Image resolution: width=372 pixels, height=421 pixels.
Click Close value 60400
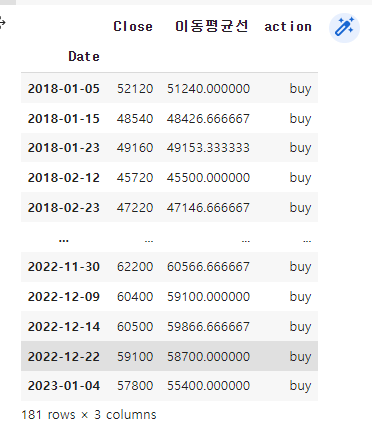click(x=135, y=297)
